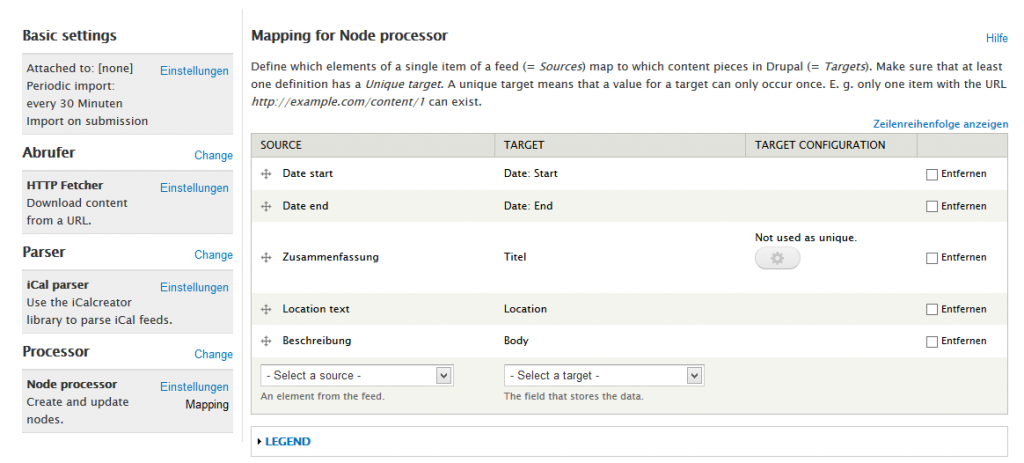This screenshot has height=463, width=1024.
Task: Click drag handle beside Beschreibung
Action: [x=266, y=342]
